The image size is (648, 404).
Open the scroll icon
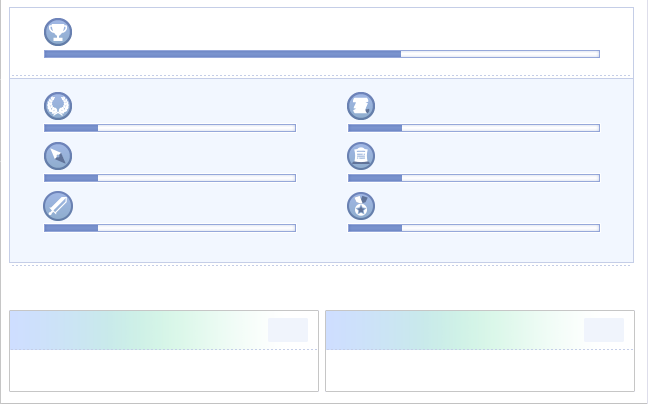pos(361,106)
